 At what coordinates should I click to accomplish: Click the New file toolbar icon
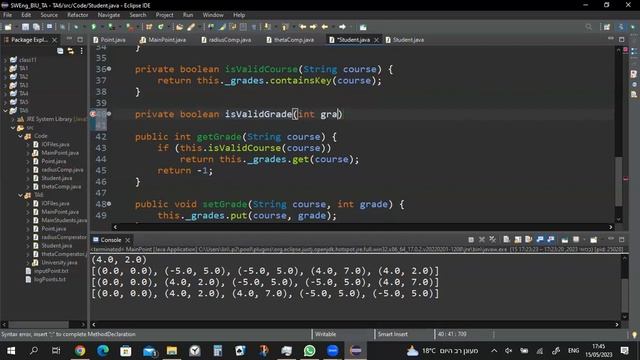[8, 27]
